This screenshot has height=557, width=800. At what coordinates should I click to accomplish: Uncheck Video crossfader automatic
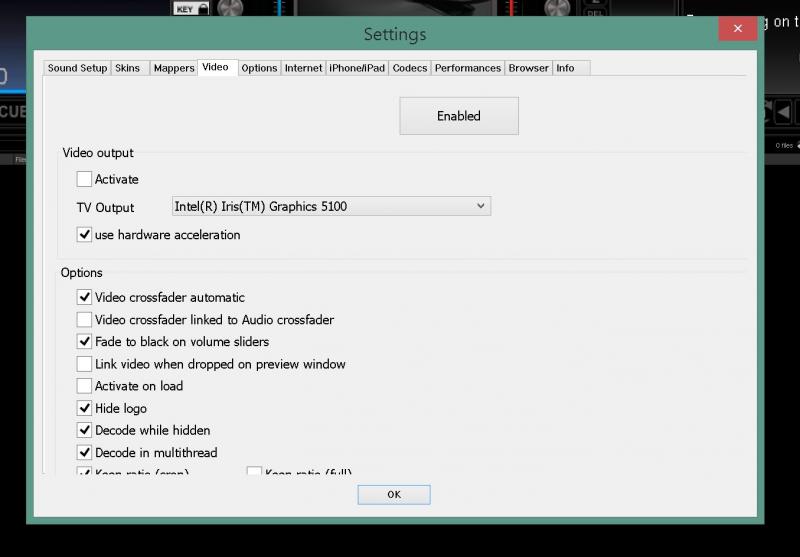[84, 297]
